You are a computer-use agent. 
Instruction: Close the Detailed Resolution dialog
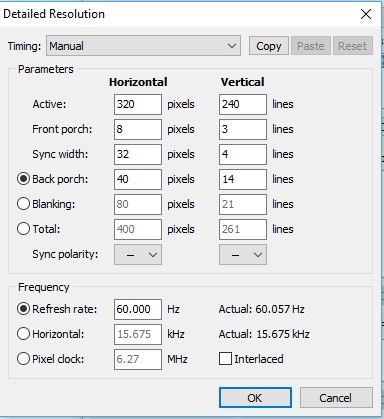pyautogui.click(x=366, y=14)
